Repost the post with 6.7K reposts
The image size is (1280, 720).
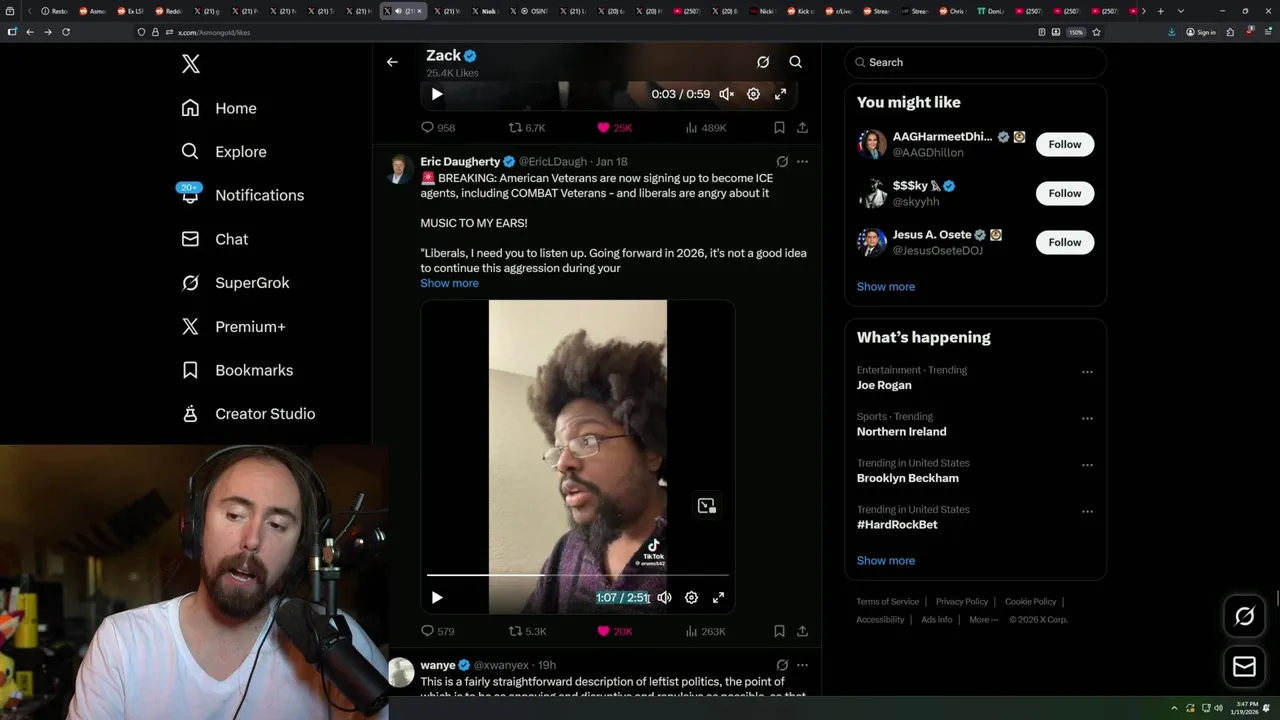pos(527,128)
